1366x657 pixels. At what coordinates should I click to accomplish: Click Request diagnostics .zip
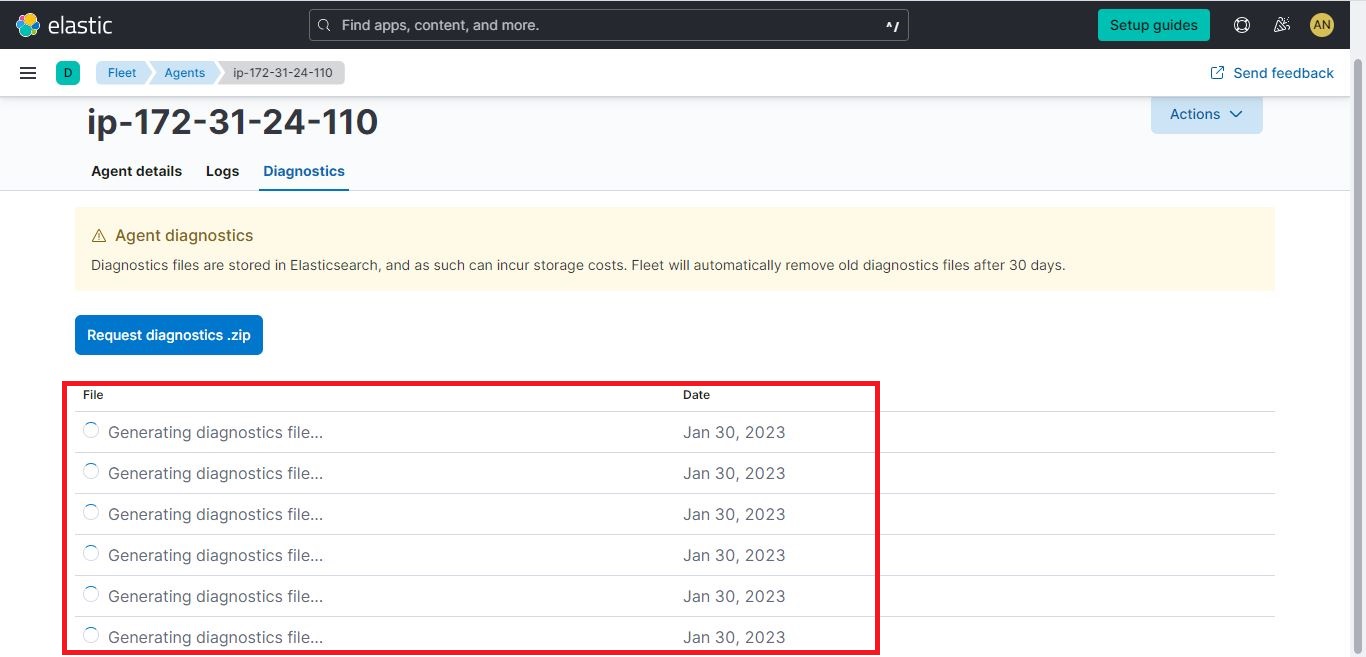click(168, 334)
